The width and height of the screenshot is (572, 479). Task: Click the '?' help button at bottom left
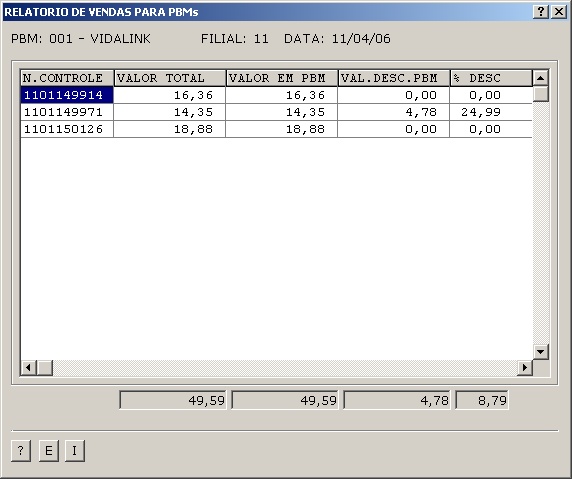pyautogui.click(x=21, y=451)
